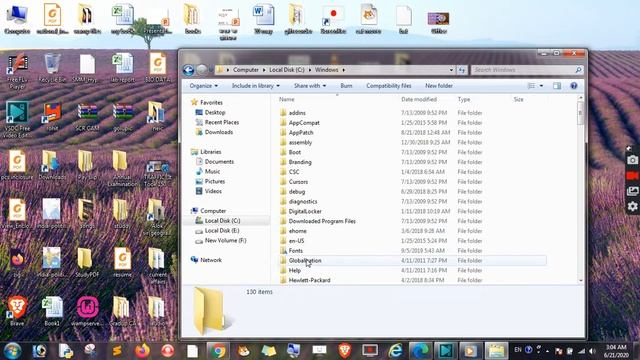Viewport: 640px width, 360px height.
Task: Select the DigitalLocker folder
Action: [305, 211]
